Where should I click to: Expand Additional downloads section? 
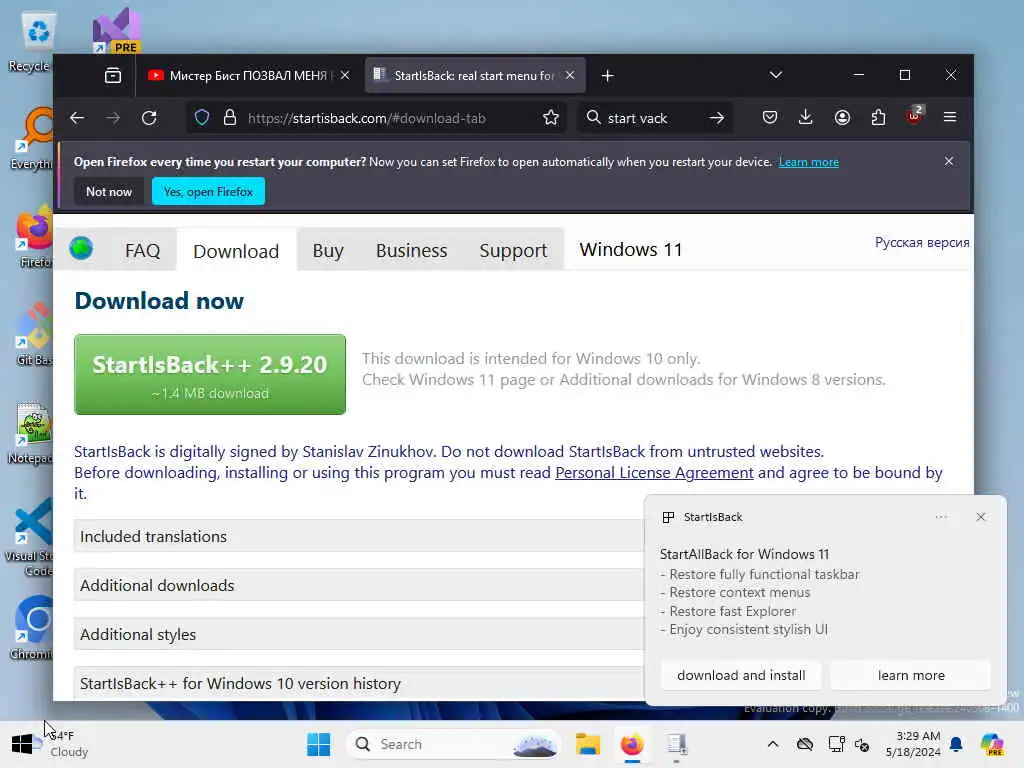click(359, 585)
